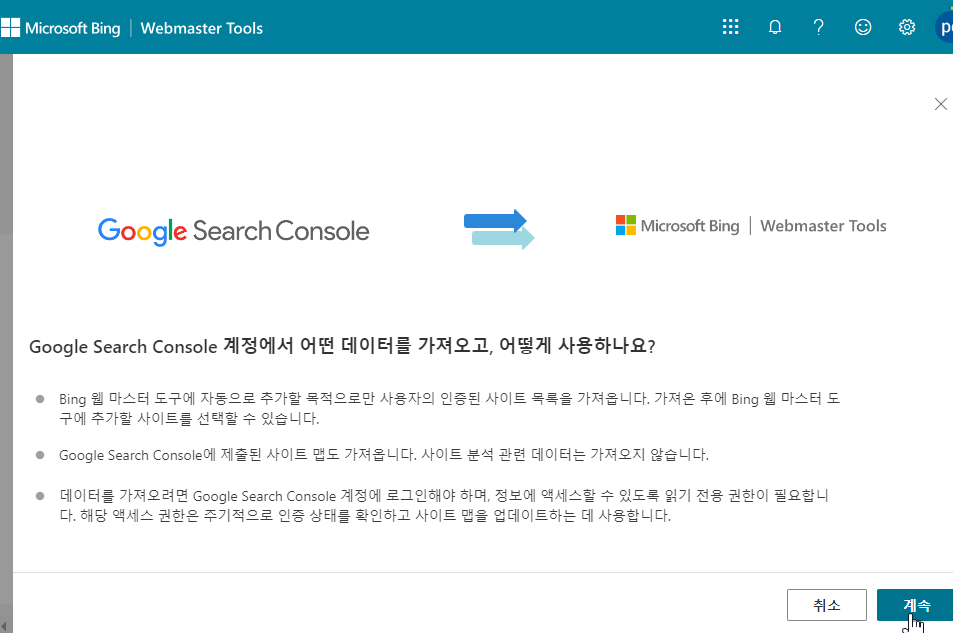Click the Google Search Console logo

(233, 230)
